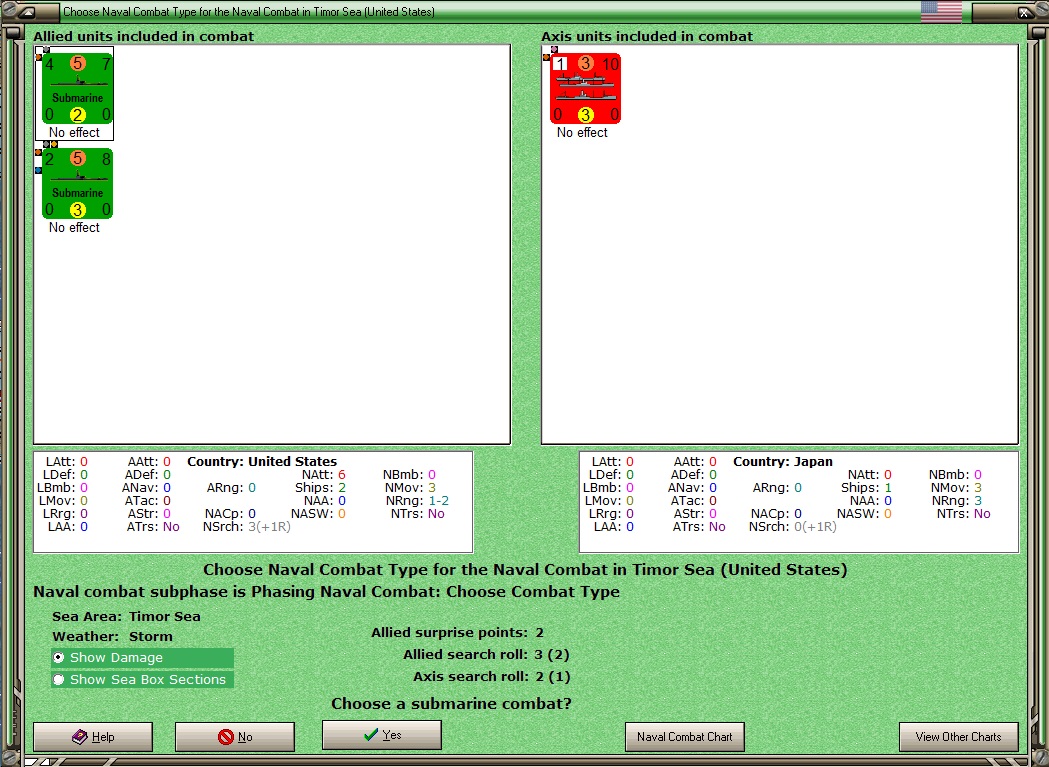Confirm submarine combat with Yes button
The width and height of the screenshot is (1049, 767).
pos(382,735)
